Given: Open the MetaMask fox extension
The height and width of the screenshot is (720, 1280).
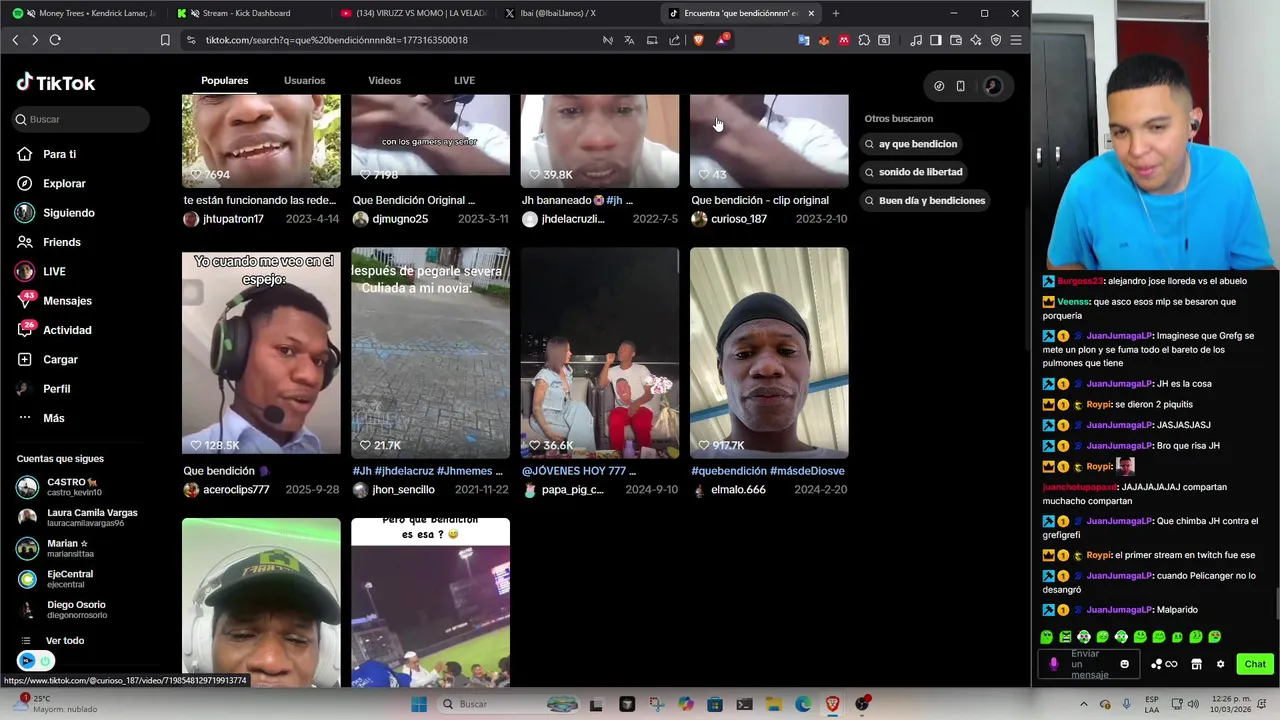Looking at the screenshot, I should coord(824,40).
